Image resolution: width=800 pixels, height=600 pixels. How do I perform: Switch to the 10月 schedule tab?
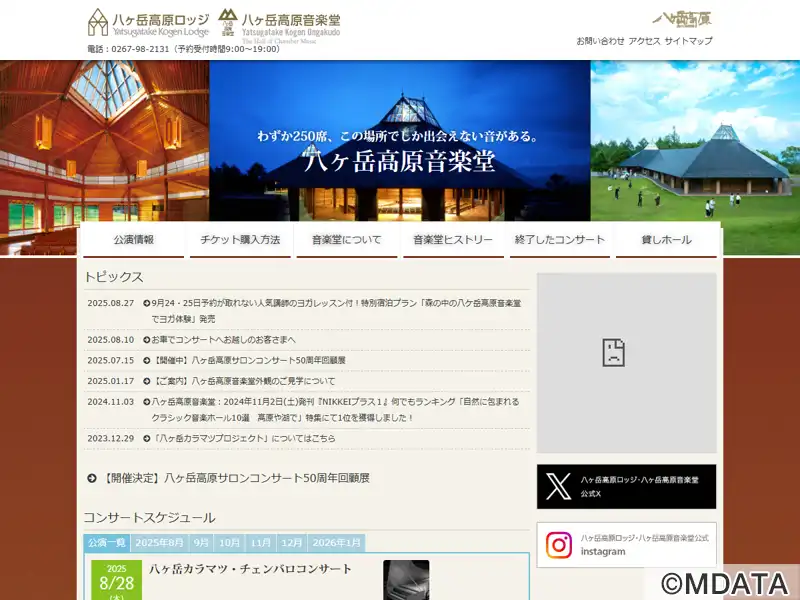click(230, 543)
